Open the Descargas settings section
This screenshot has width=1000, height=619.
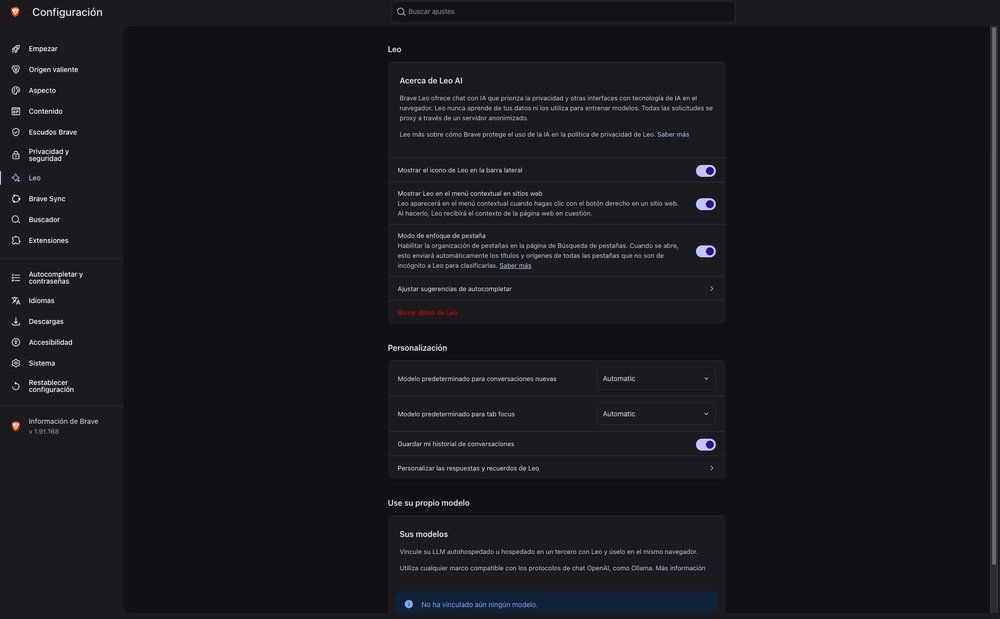[x=46, y=322]
